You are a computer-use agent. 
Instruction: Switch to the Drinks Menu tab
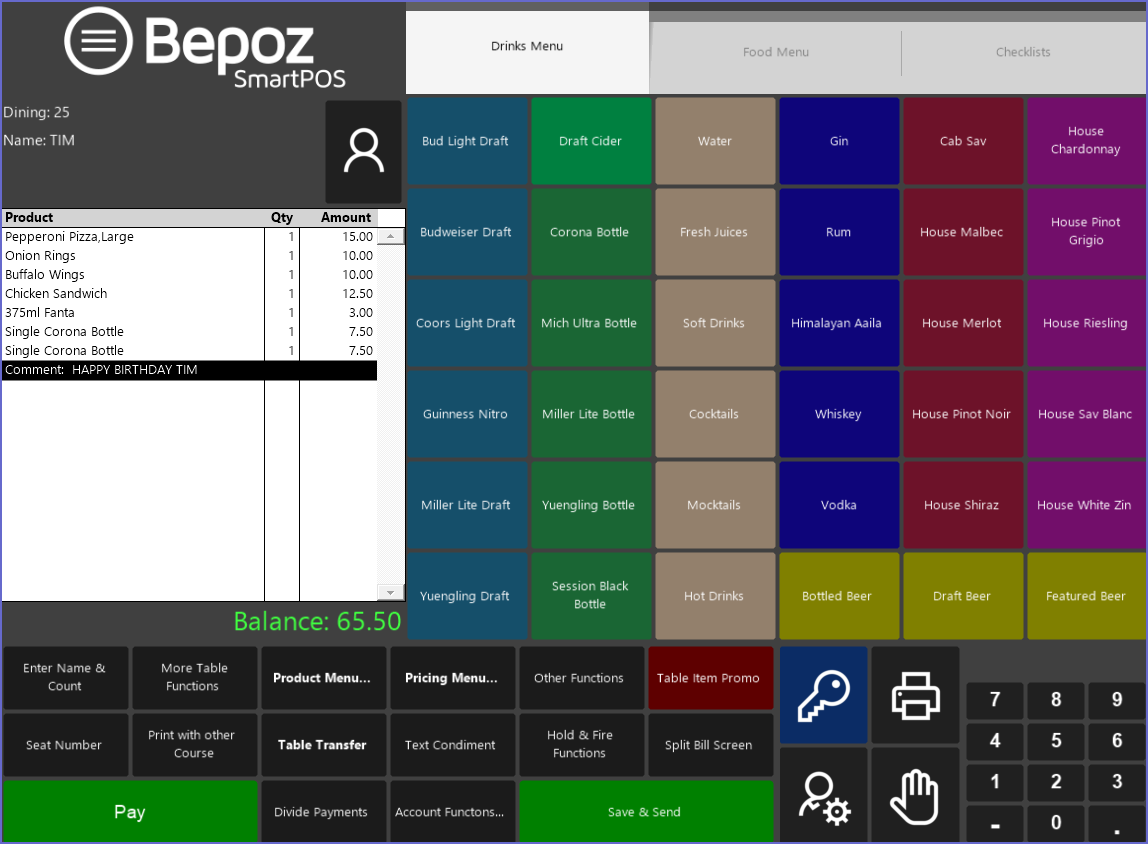pyautogui.click(x=527, y=47)
